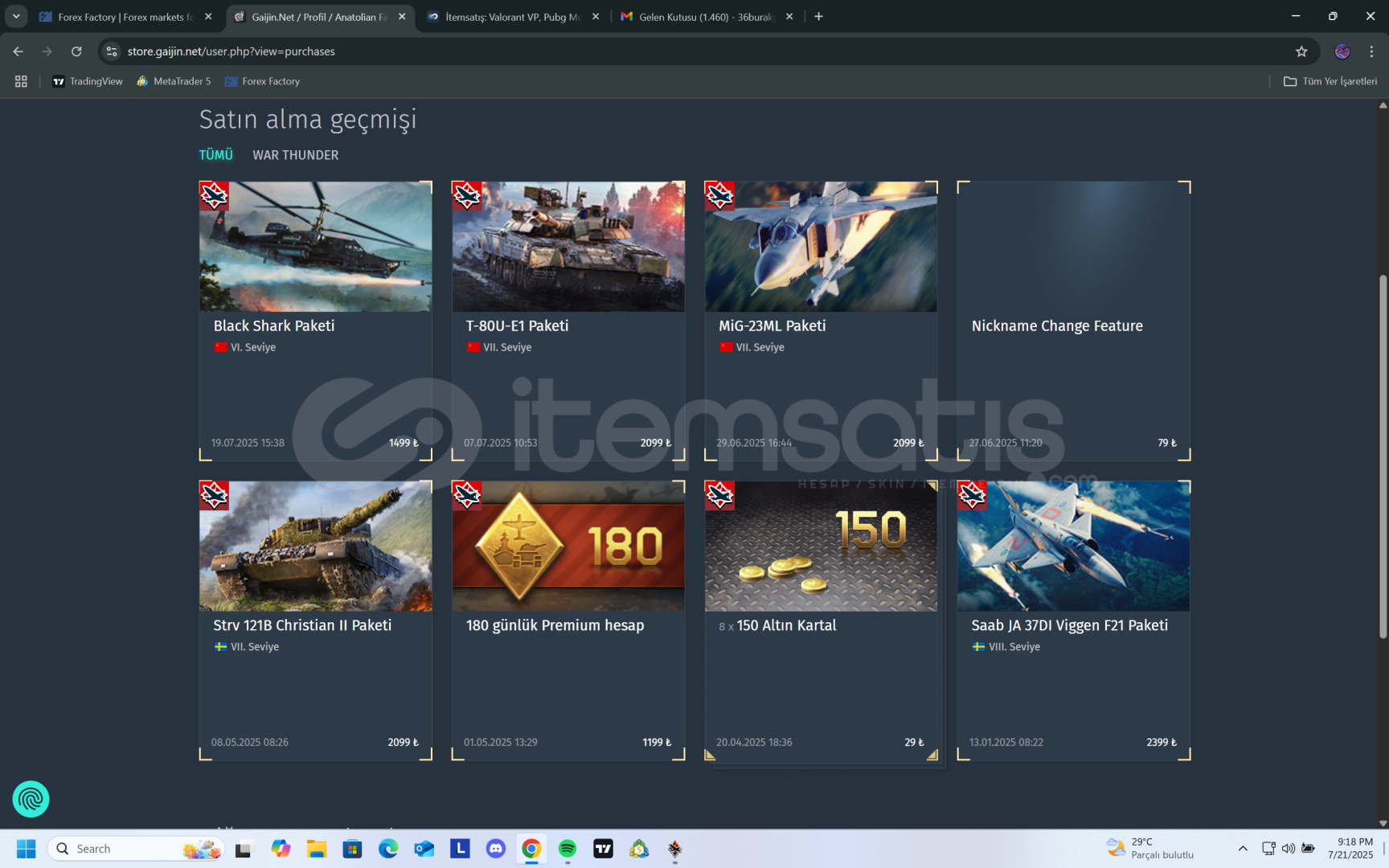The height and width of the screenshot is (868, 1389).
Task: Click the 1499 ₺ price on Black Shark
Action: coord(404,443)
